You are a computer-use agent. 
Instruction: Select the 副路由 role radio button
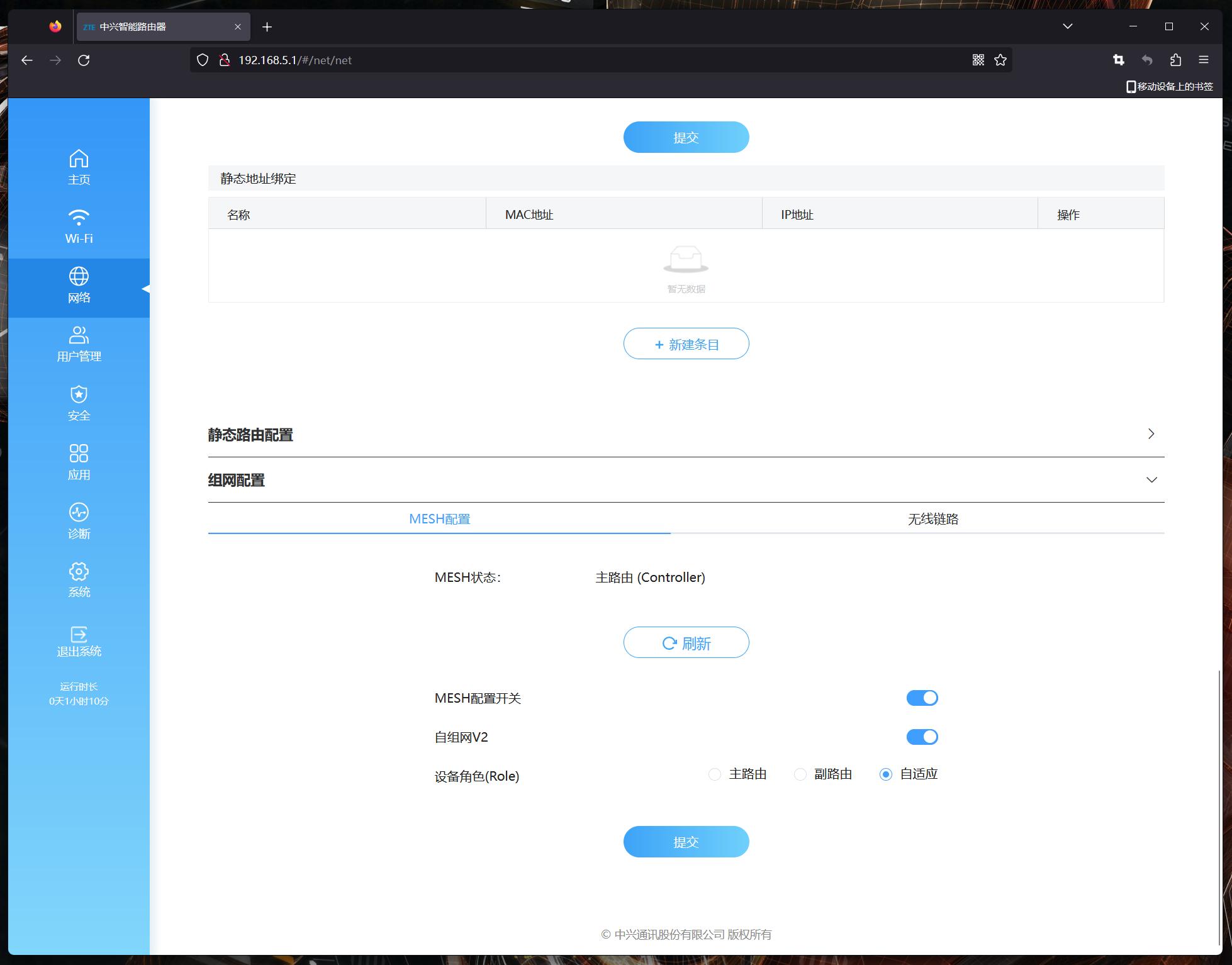click(x=800, y=774)
